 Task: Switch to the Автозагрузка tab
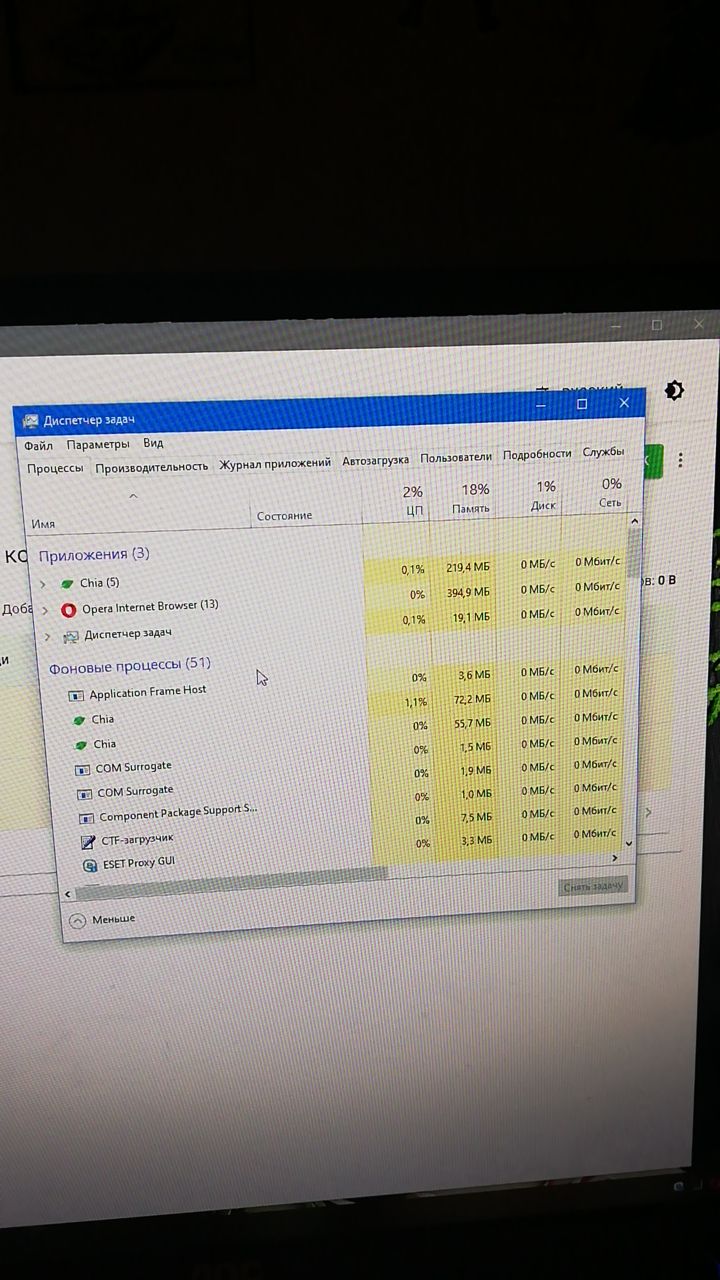[376, 460]
